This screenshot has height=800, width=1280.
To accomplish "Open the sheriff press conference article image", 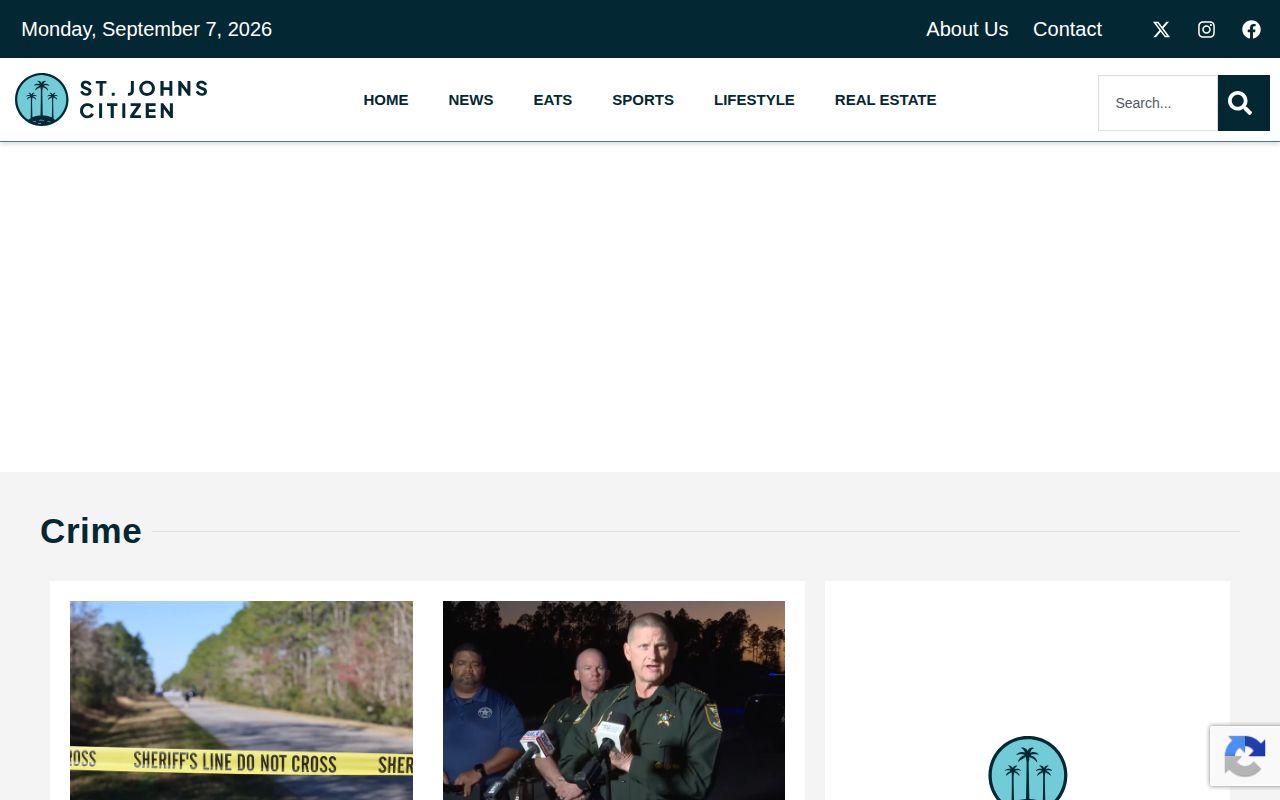I will pyautogui.click(x=614, y=700).
